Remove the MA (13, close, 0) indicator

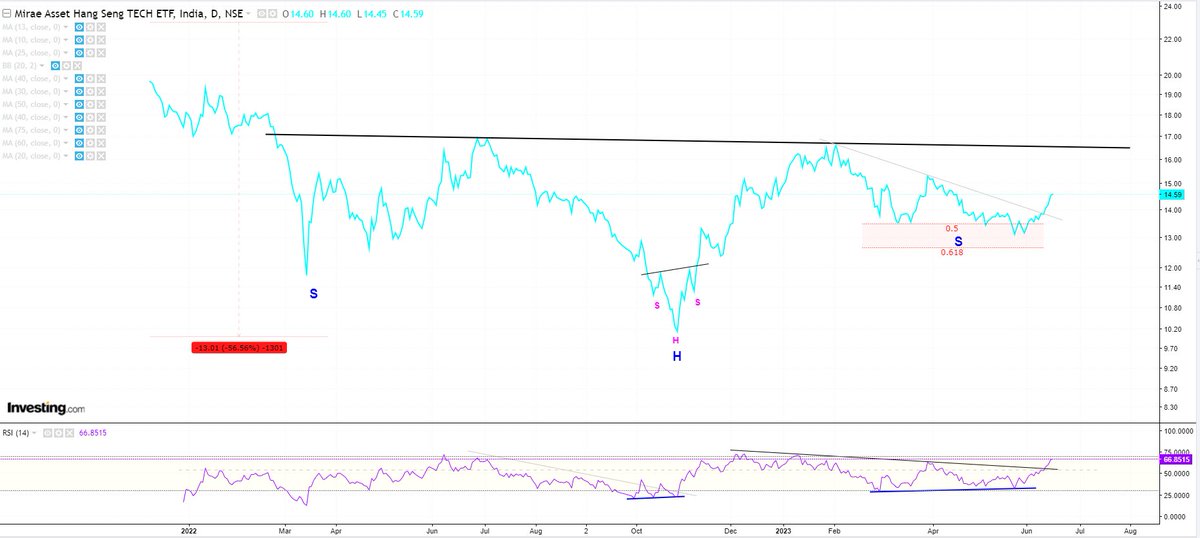click(101, 28)
